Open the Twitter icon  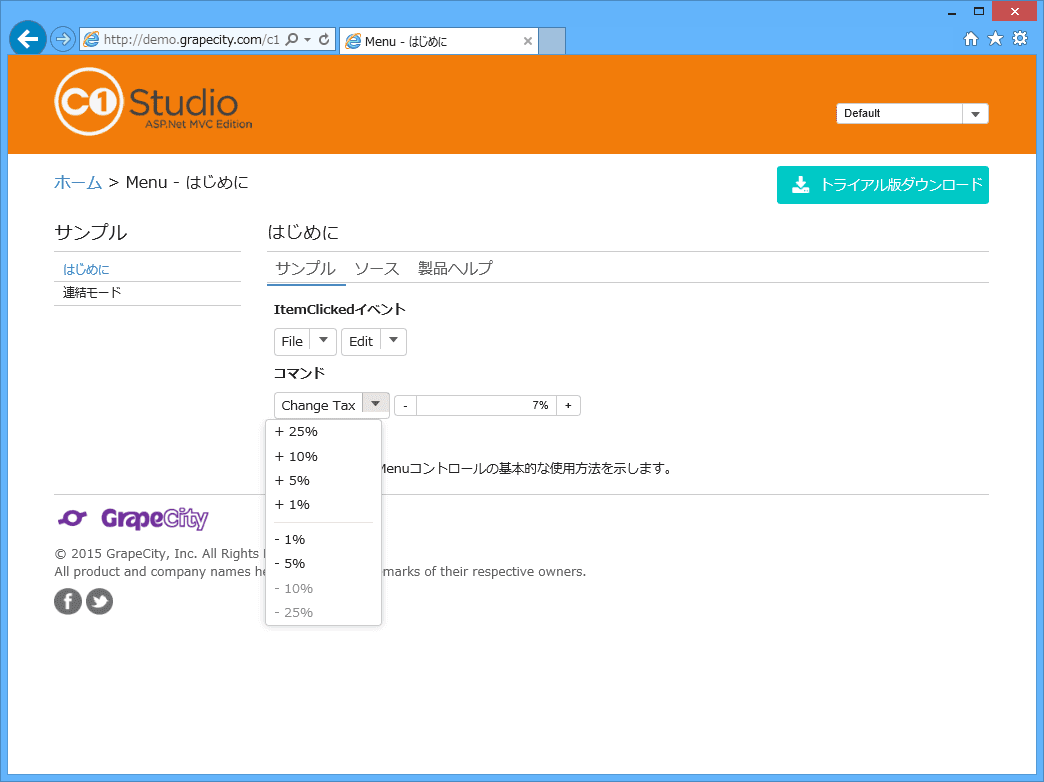click(99, 601)
